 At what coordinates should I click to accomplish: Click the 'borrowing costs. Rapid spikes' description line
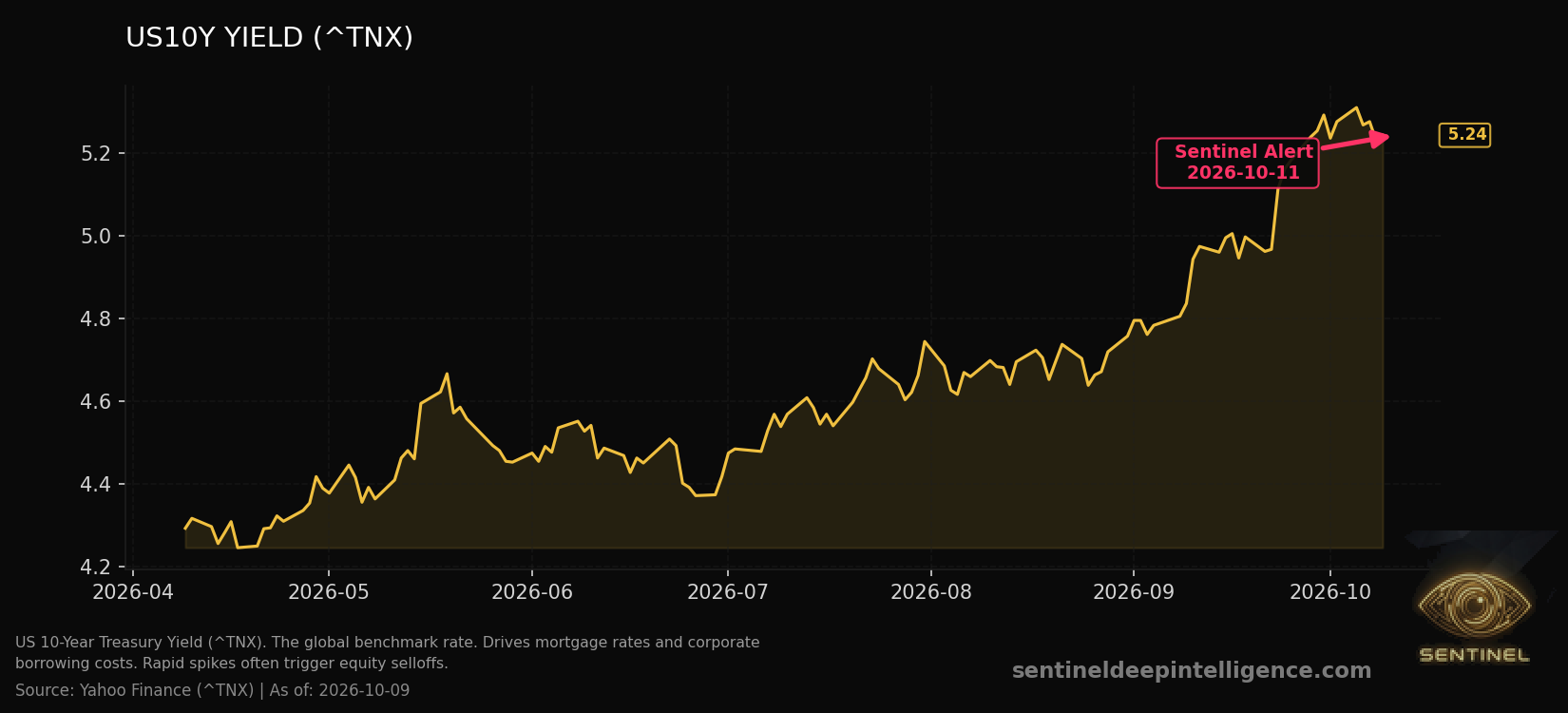[232, 664]
